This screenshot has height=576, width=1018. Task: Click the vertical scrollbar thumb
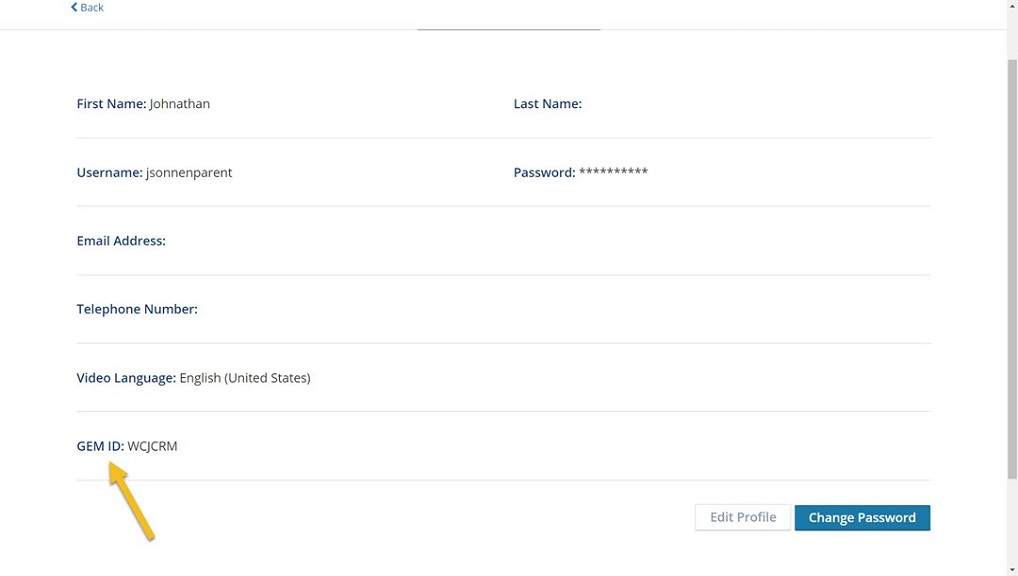coord(1012,269)
